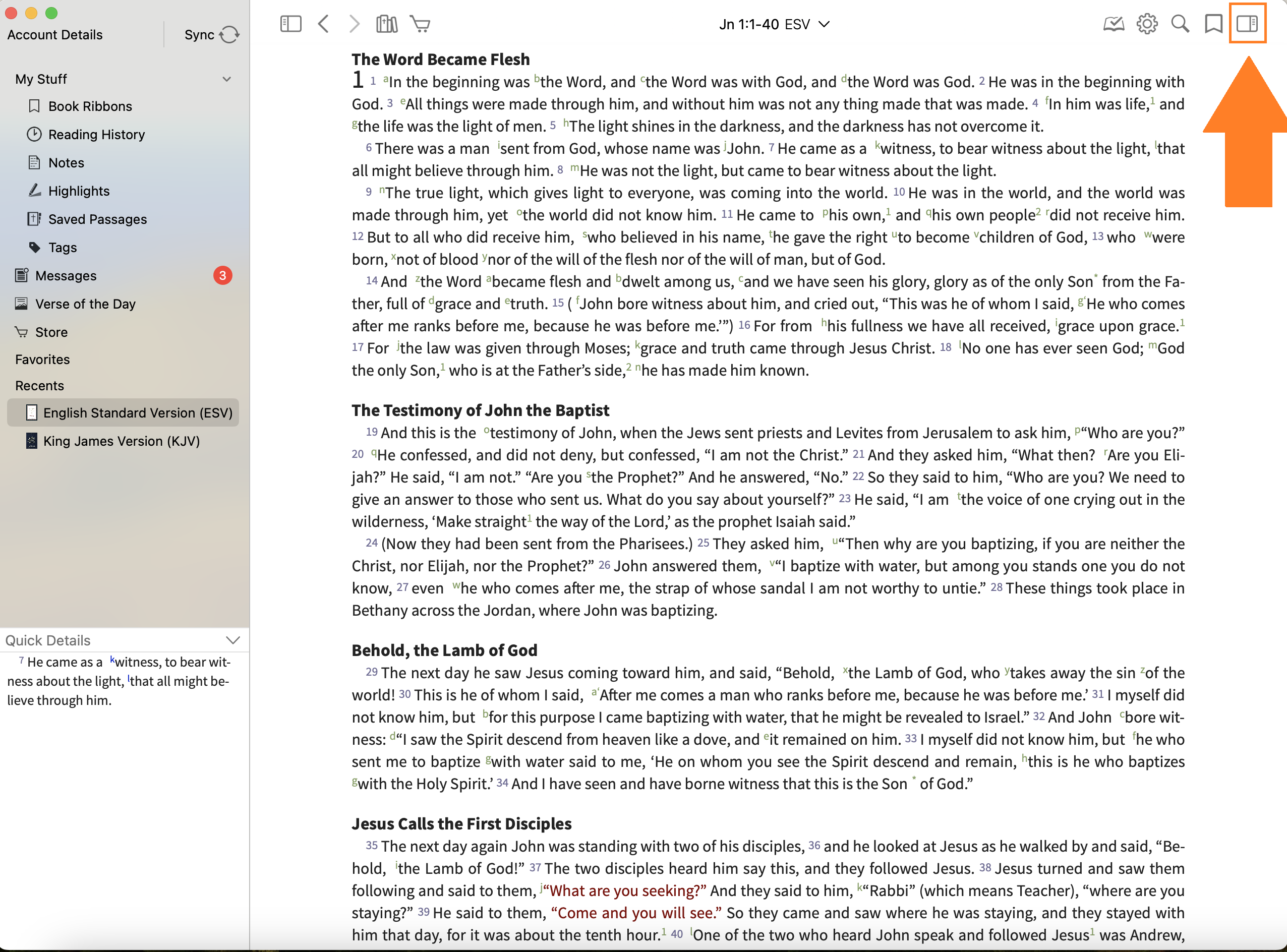Open Messages with 3 unread
Image resolution: width=1287 pixels, height=952 pixels.
(x=66, y=275)
